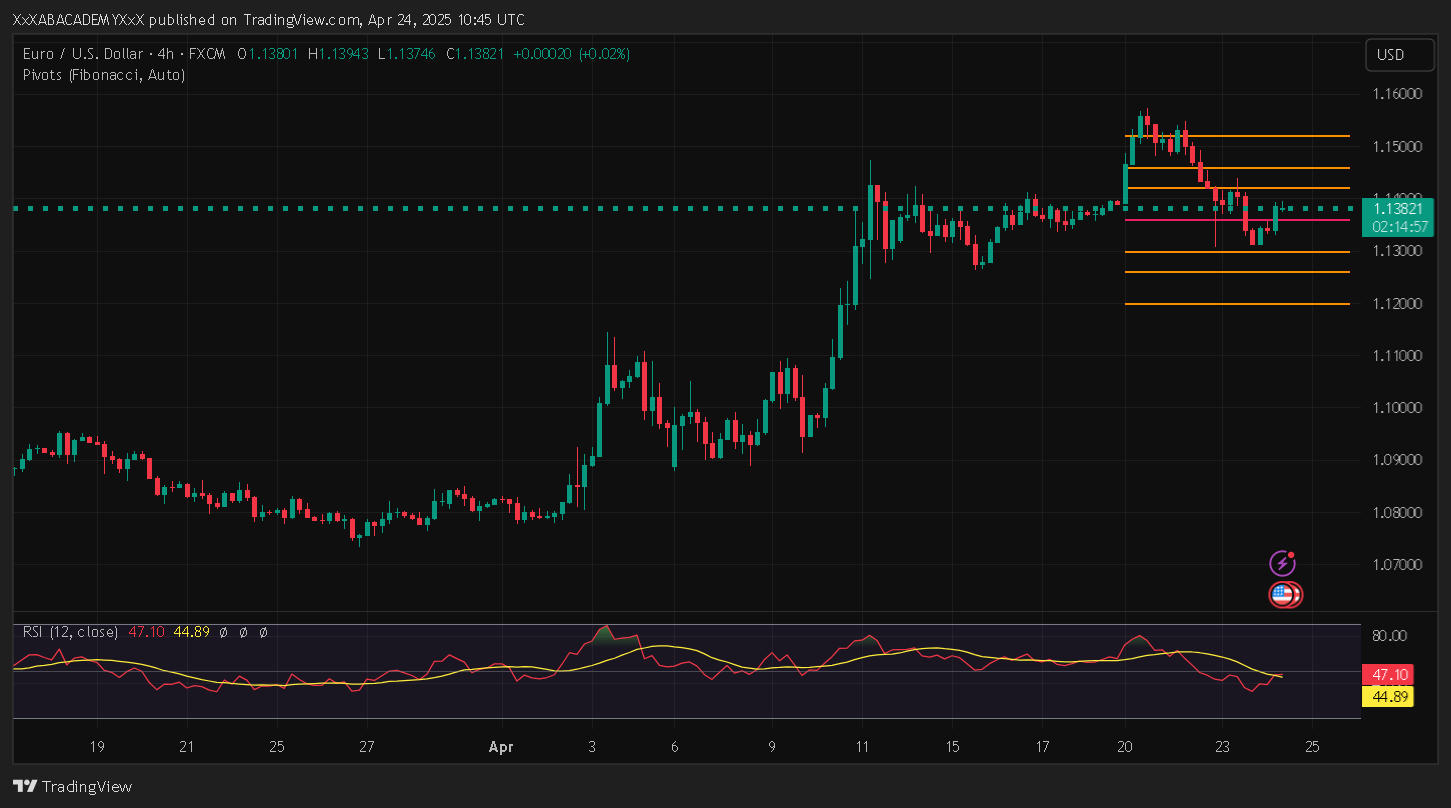Screen dimensions: 1451x808
Task: Click the 11 date label on time axis
Action: pyautogui.click(x=862, y=747)
